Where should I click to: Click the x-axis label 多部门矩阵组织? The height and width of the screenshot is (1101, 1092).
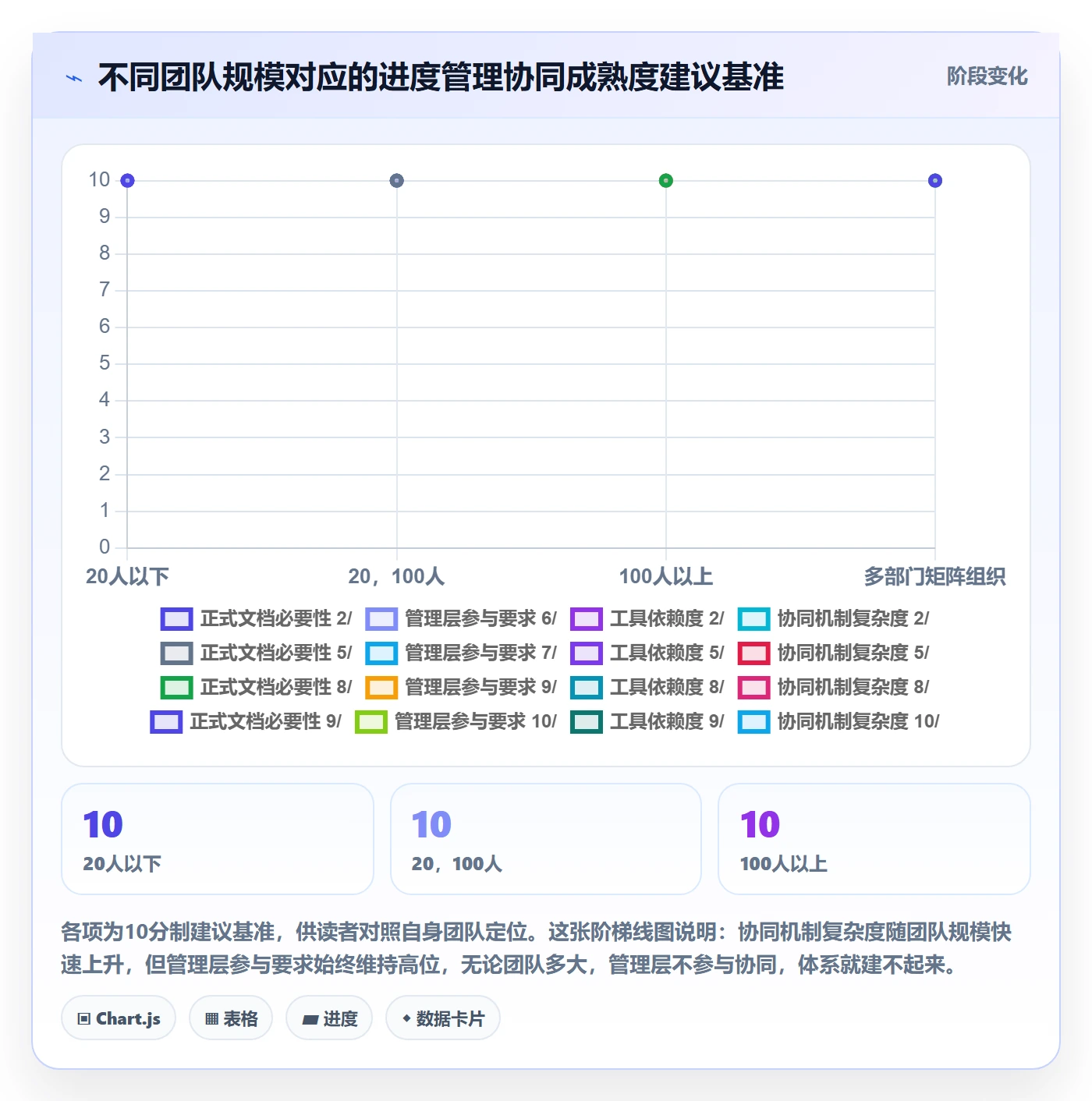(934, 577)
